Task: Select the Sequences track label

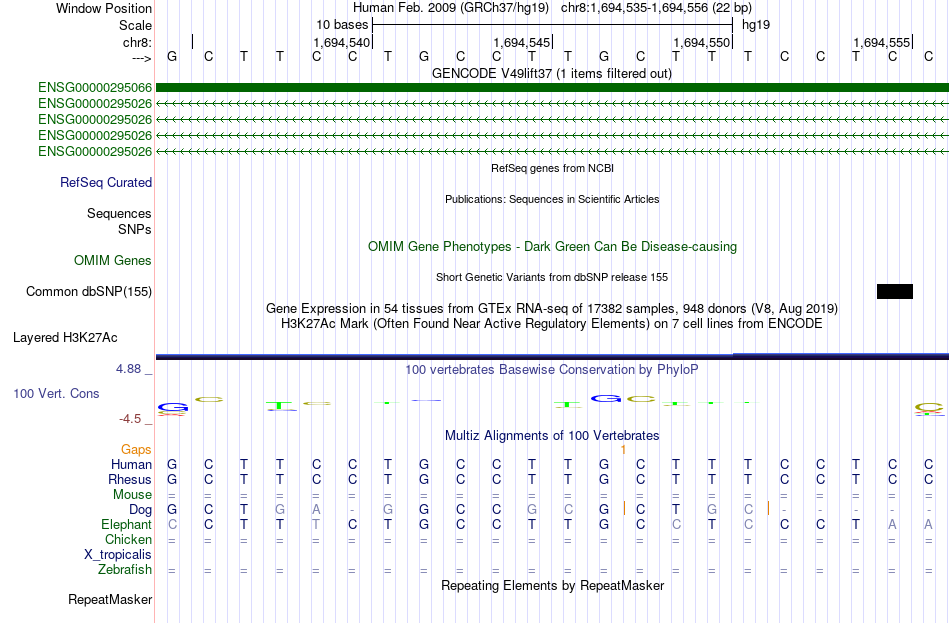Action: click(119, 213)
